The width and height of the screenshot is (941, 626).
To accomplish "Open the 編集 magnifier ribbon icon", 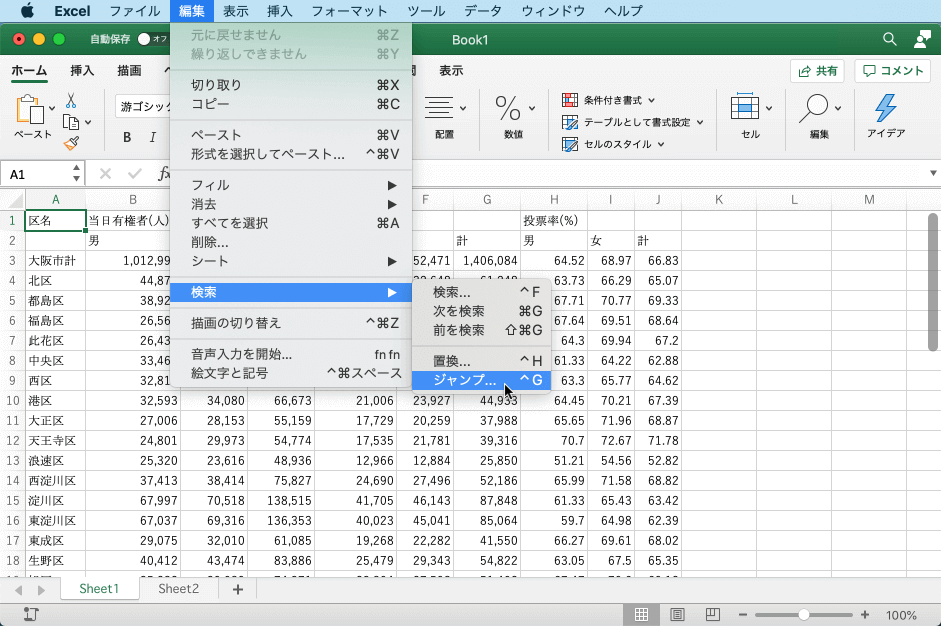I will 813,108.
